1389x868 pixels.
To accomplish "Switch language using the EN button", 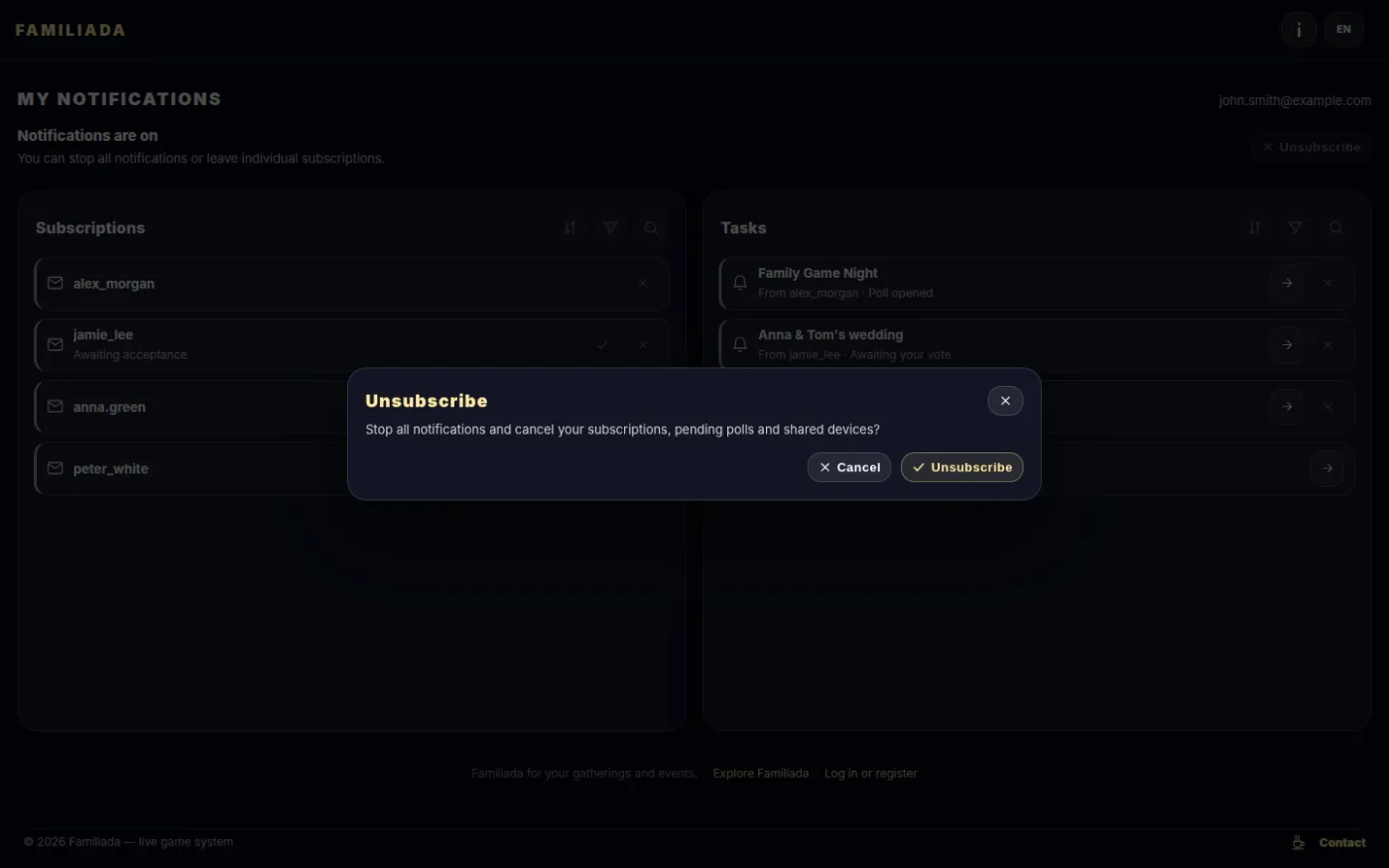I will [x=1343, y=30].
